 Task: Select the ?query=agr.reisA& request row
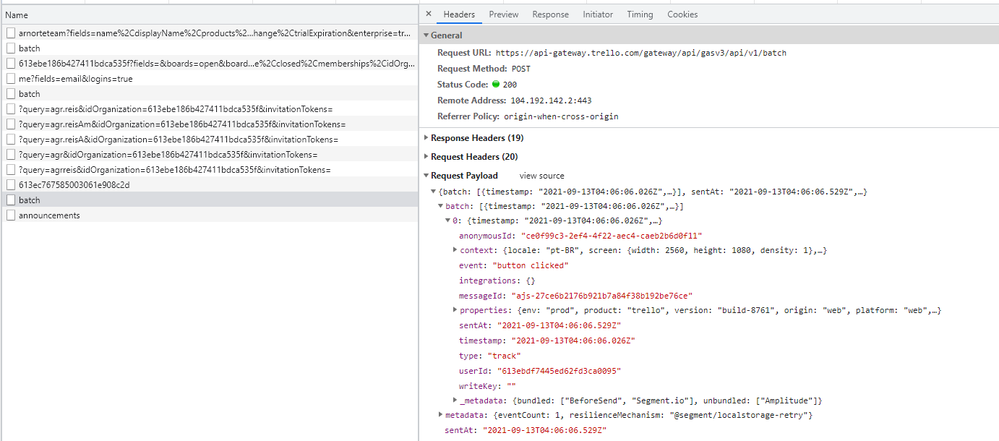click(210, 140)
